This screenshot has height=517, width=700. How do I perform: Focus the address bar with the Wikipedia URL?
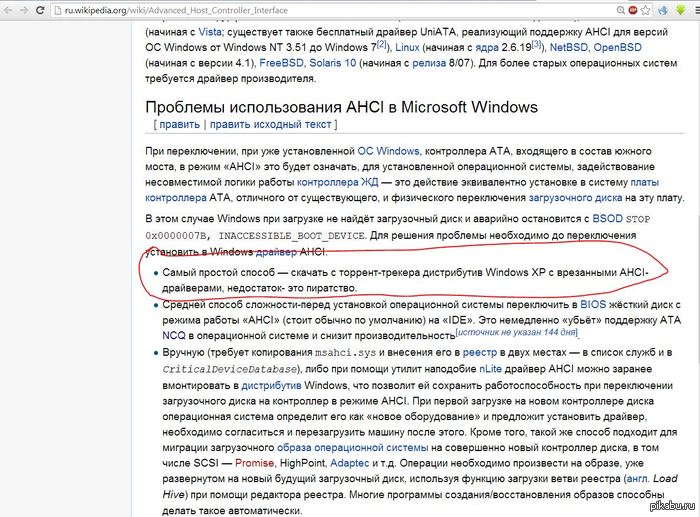coord(335,10)
